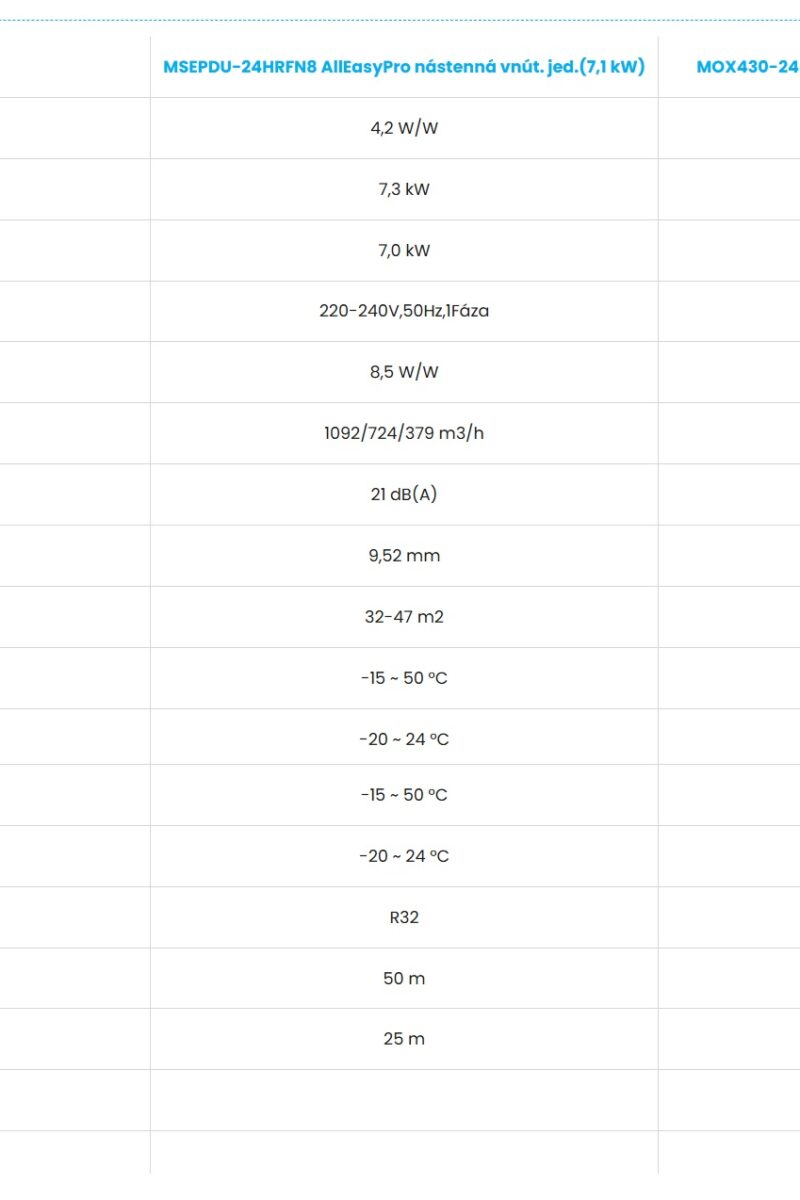
Task: Open the MOX430-24 product link
Action: click(x=748, y=67)
